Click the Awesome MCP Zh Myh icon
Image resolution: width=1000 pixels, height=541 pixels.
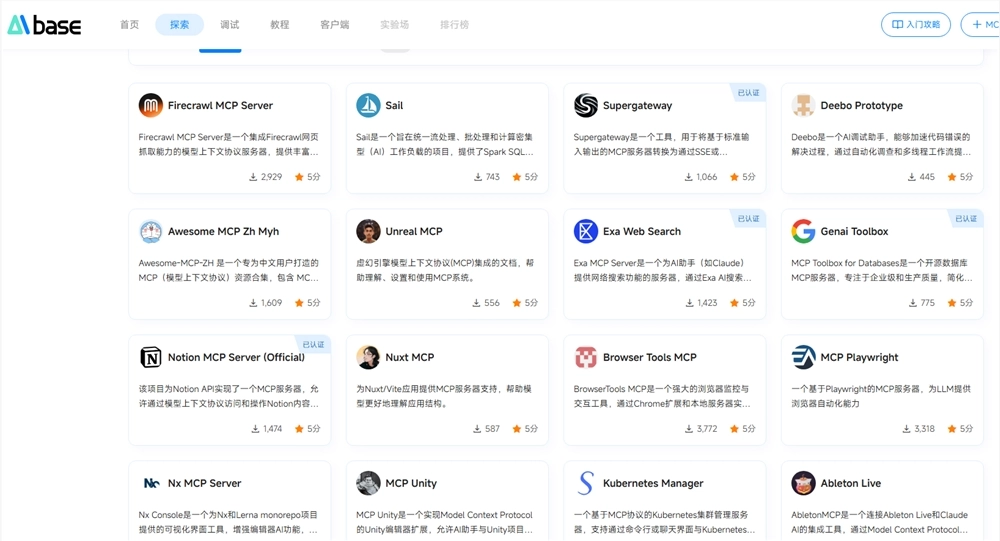point(151,231)
